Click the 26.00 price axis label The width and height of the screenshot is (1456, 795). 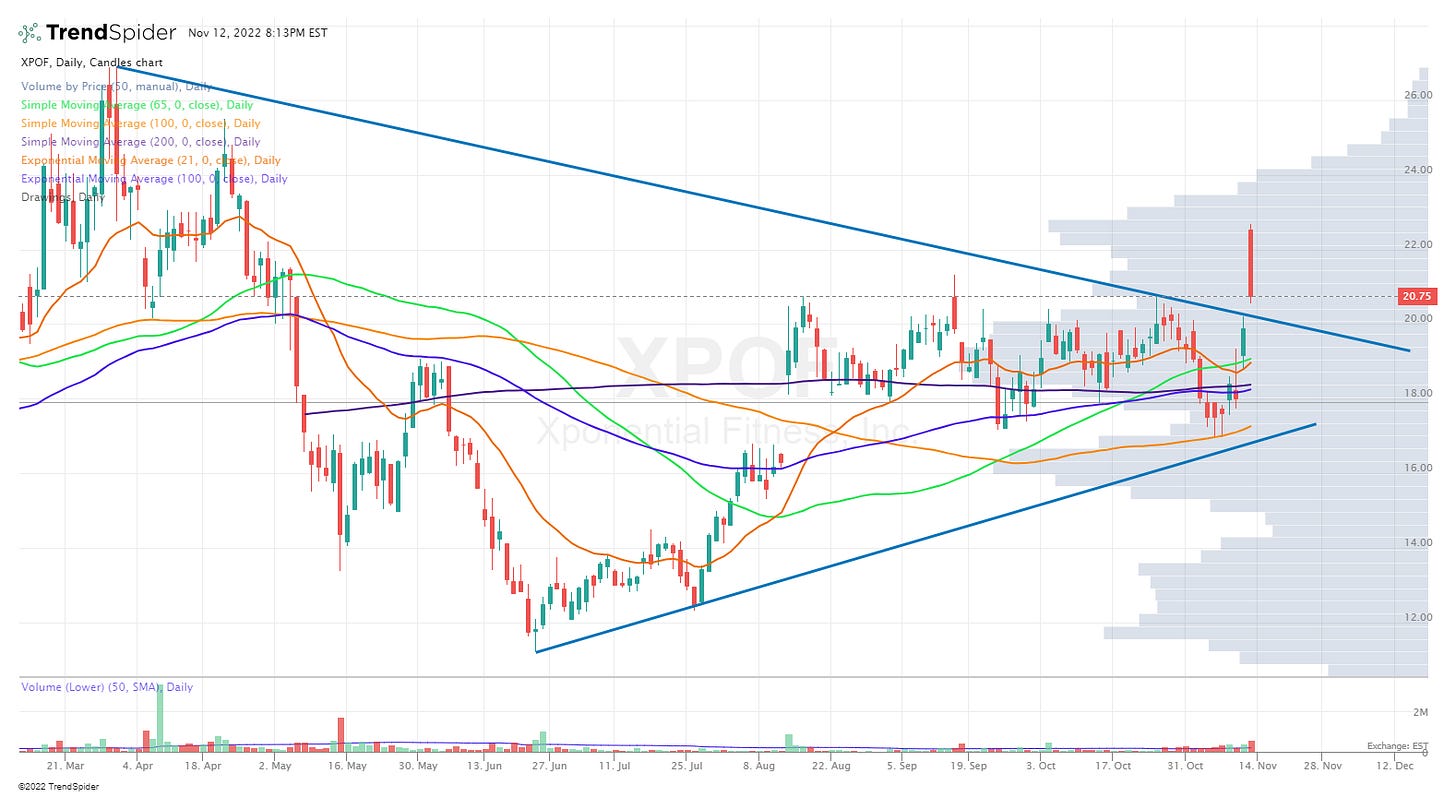(x=1416, y=95)
